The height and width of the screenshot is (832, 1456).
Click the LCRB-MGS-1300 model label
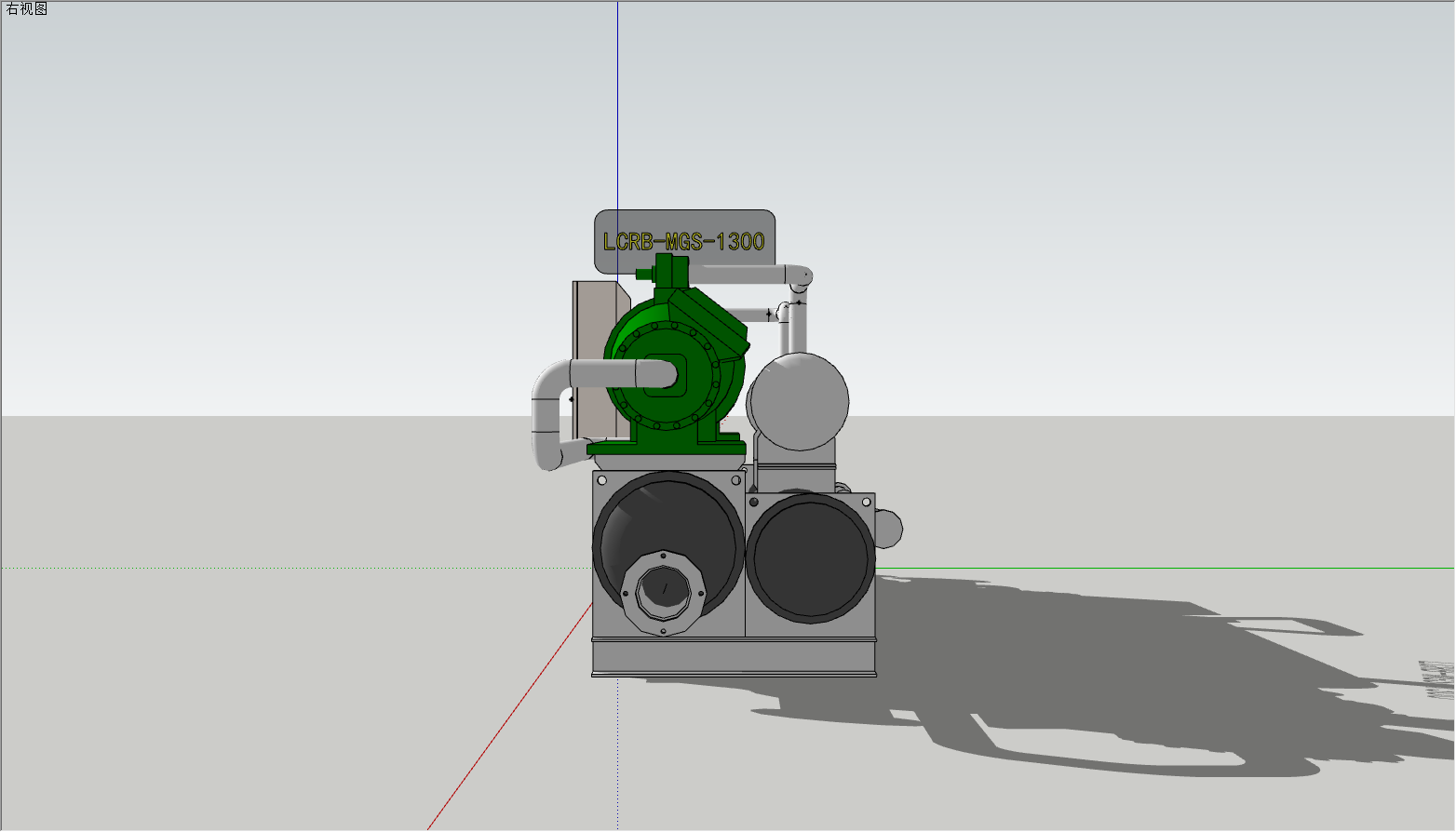684,241
